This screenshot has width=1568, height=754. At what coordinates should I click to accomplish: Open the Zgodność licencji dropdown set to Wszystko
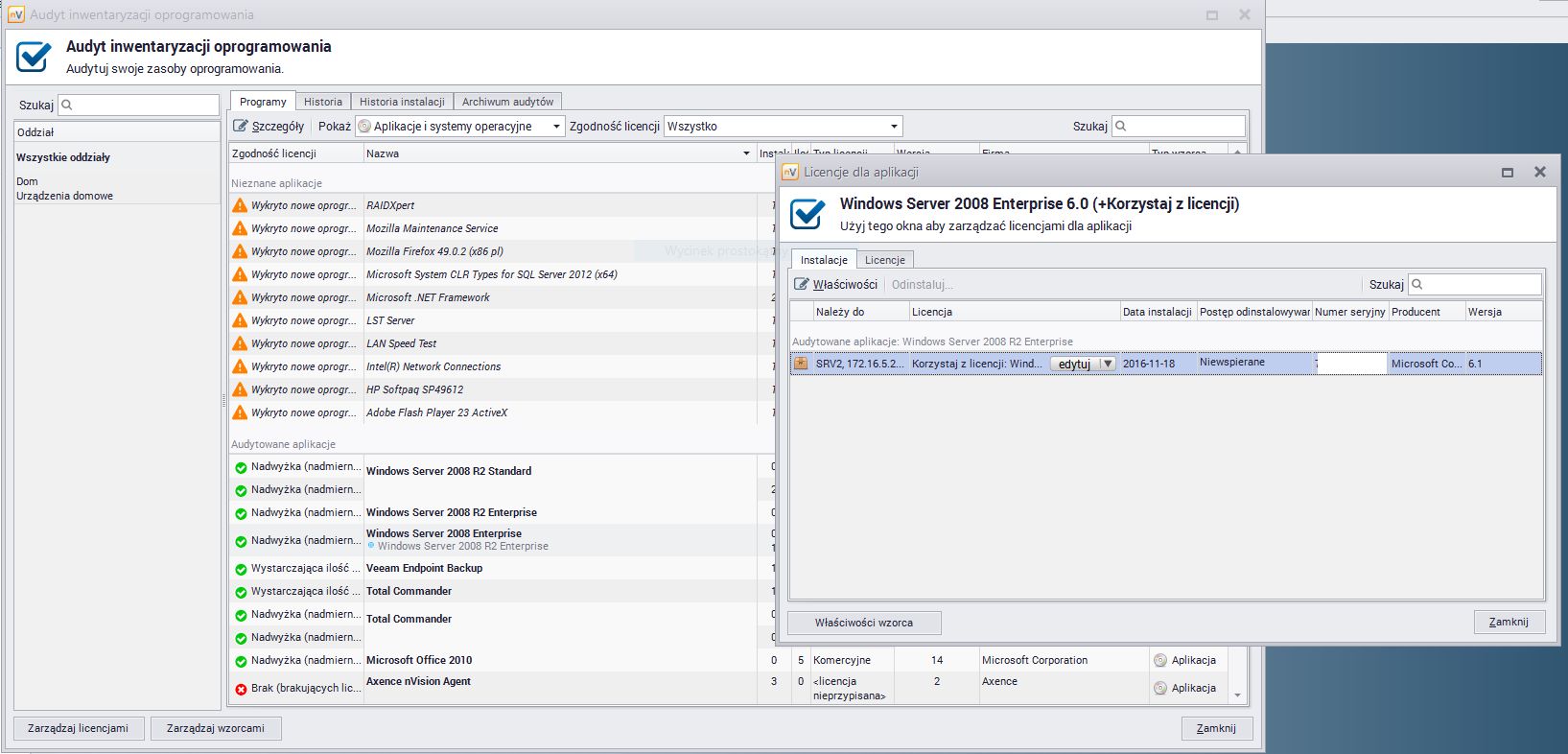pyautogui.click(x=783, y=126)
